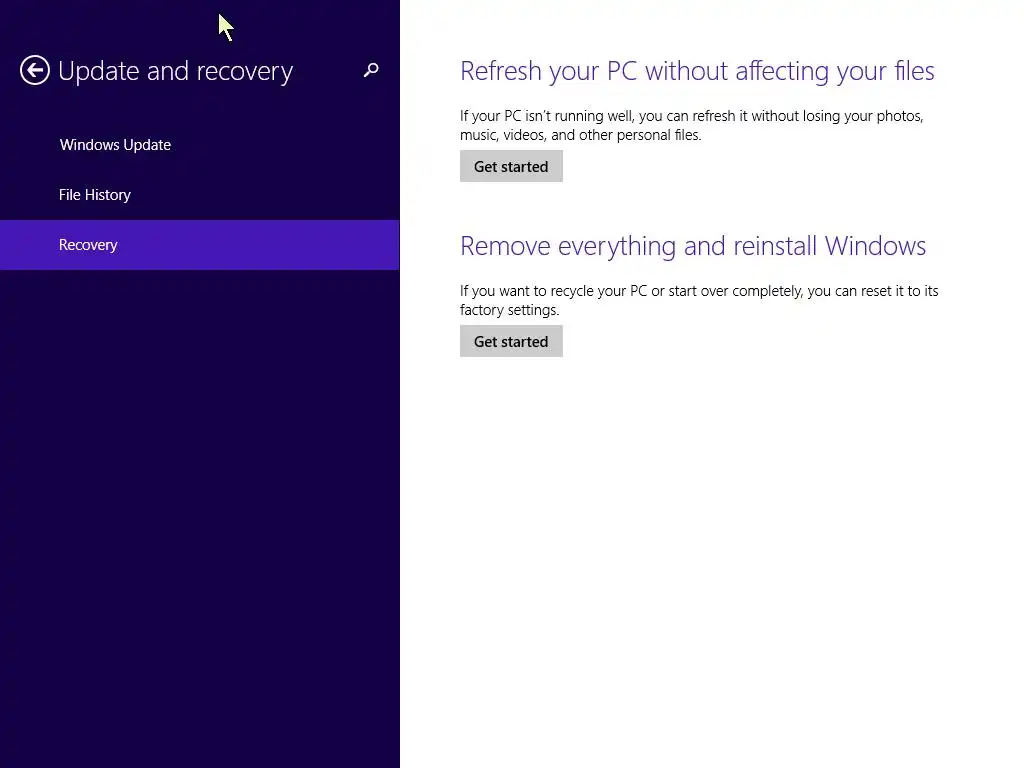Click the text about resetting to factory settings
The width and height of the screenshot is (1024, 768).
click(699, 300)
